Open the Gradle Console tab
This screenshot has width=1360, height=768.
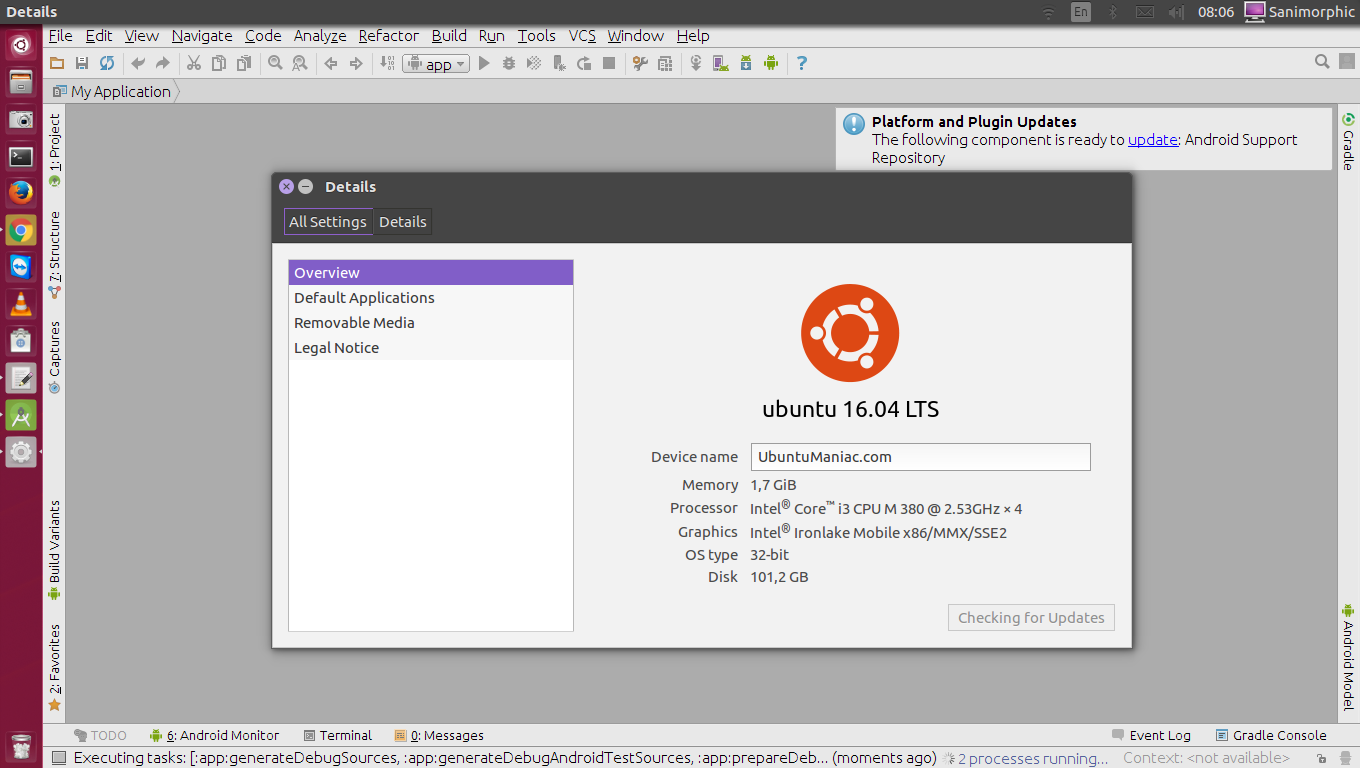coord(1271,735)
